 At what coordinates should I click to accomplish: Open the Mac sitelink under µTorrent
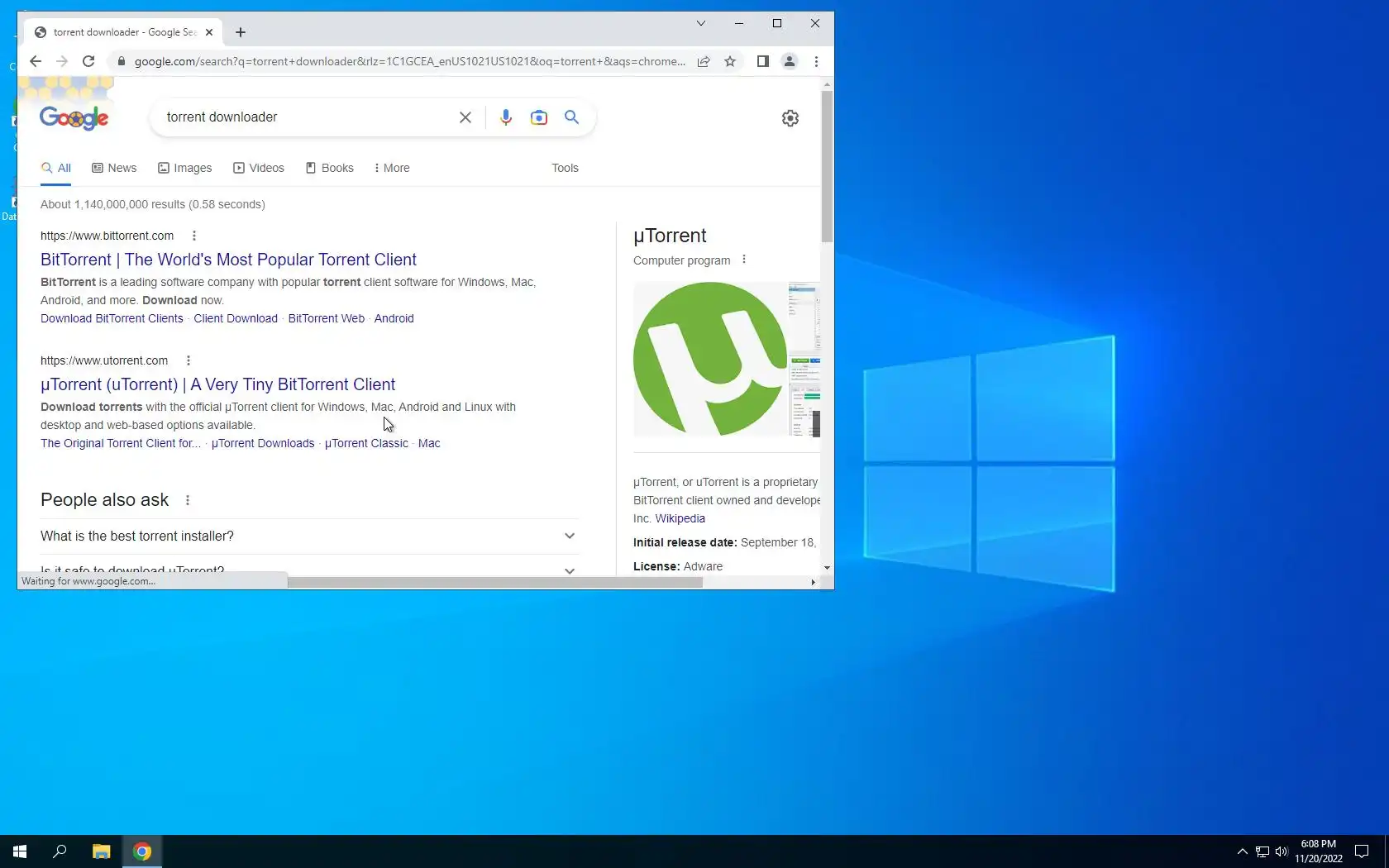[429, 443]
